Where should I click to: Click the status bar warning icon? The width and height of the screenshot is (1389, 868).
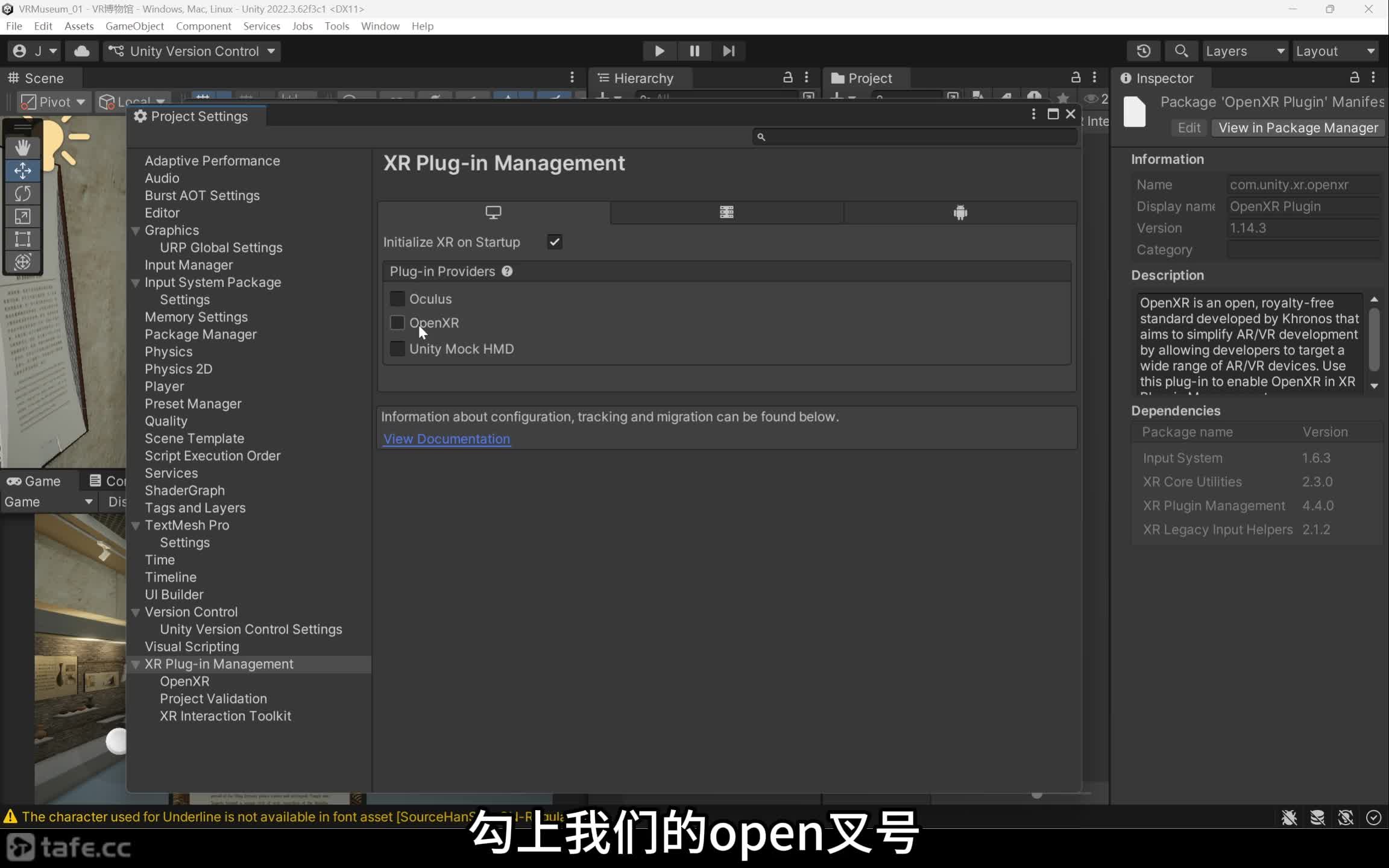click(10, 817)
